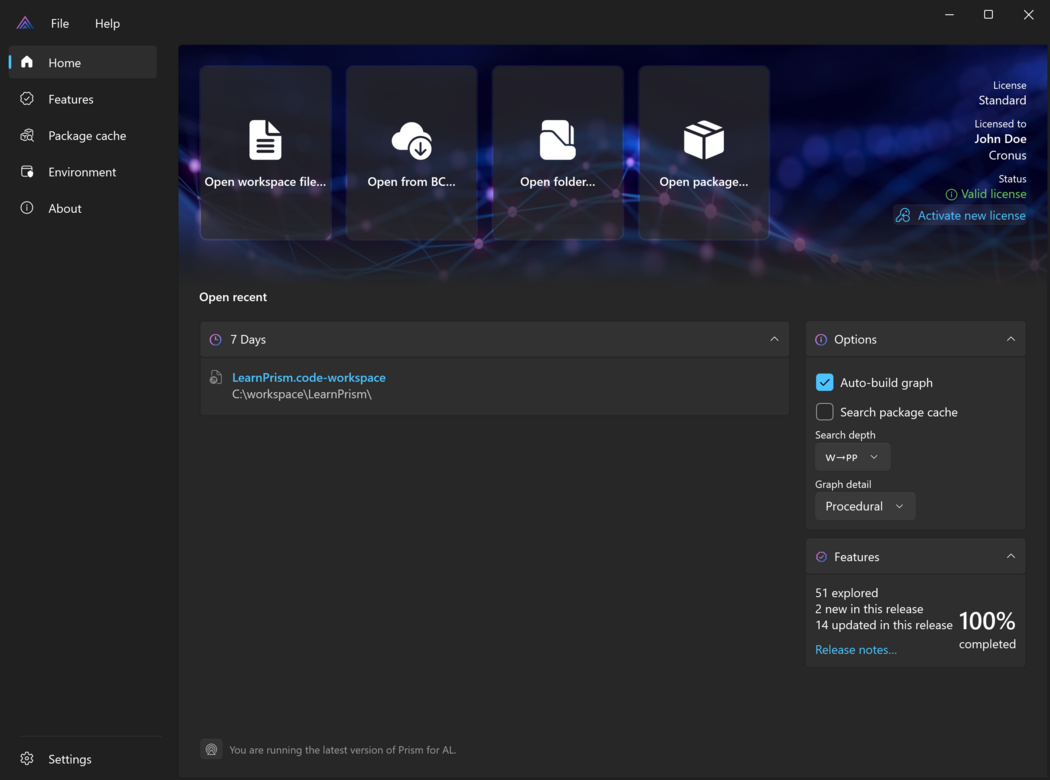Image resolution: width=1050 pixels, height=780 pixels.
Task: Click the Open from BC tile
Action: (x=411, y=153)
